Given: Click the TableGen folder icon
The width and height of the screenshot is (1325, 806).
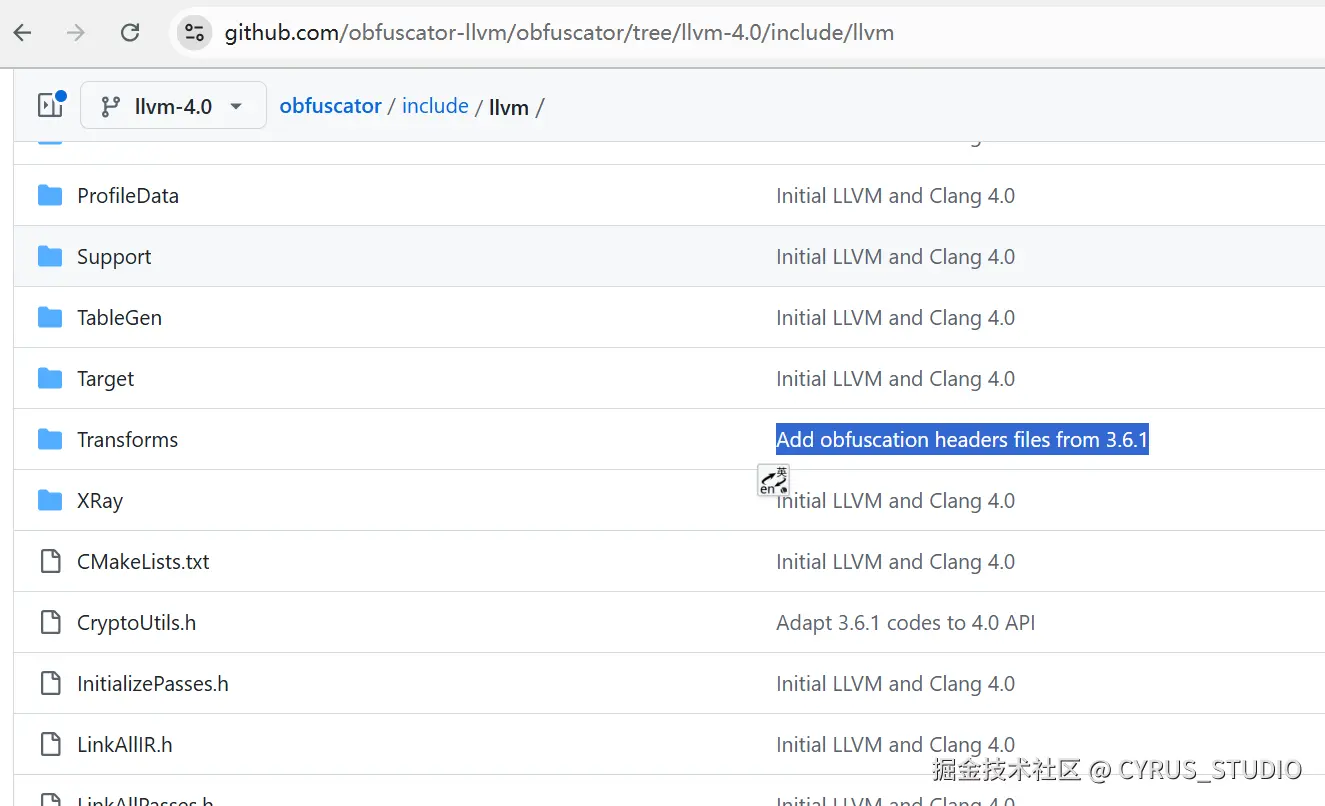Looking at the screenshot, I should 50,318.
